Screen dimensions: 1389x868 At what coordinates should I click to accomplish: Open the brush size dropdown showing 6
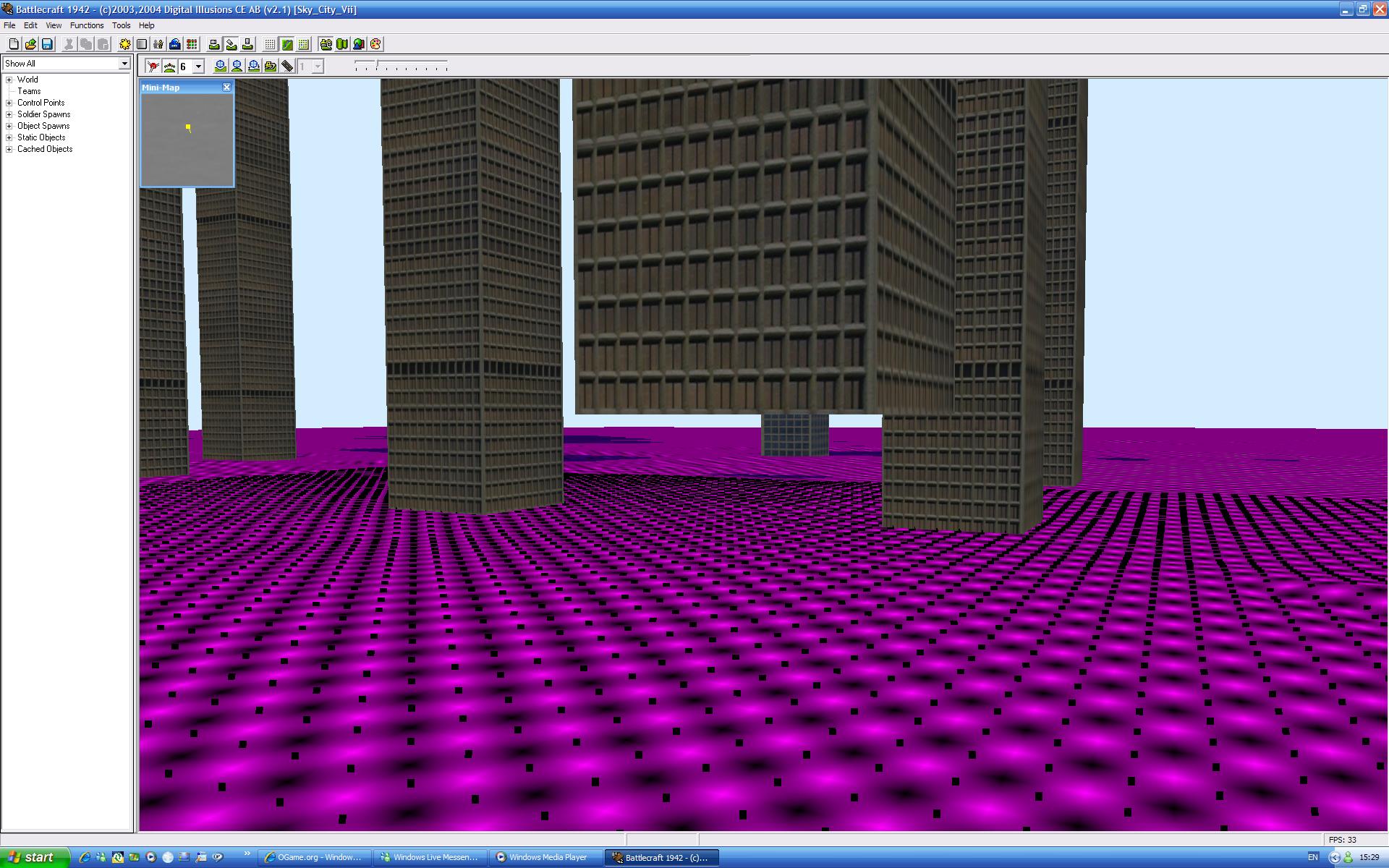(x=198, y=67)
